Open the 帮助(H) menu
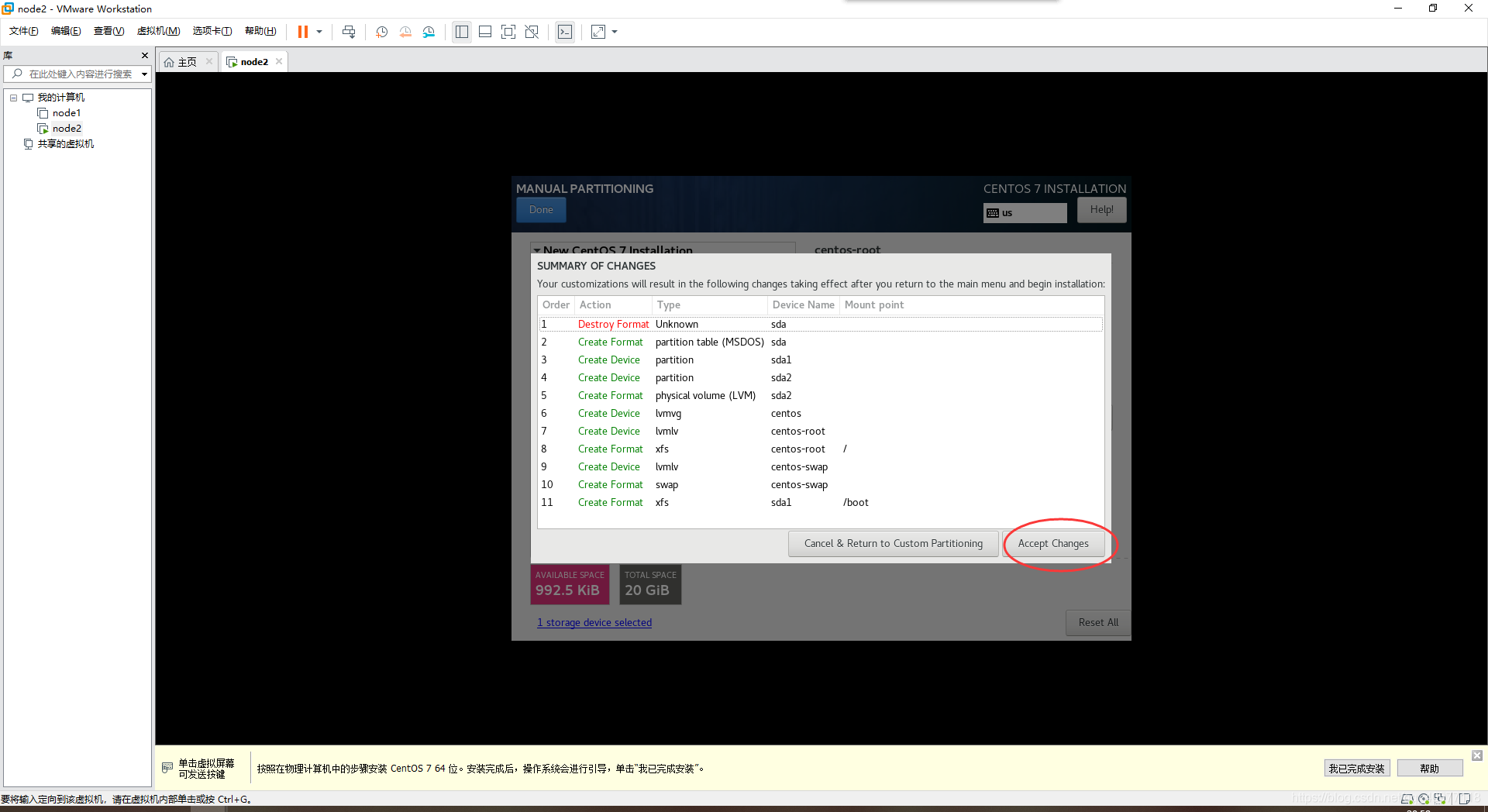 click(260, 31)
